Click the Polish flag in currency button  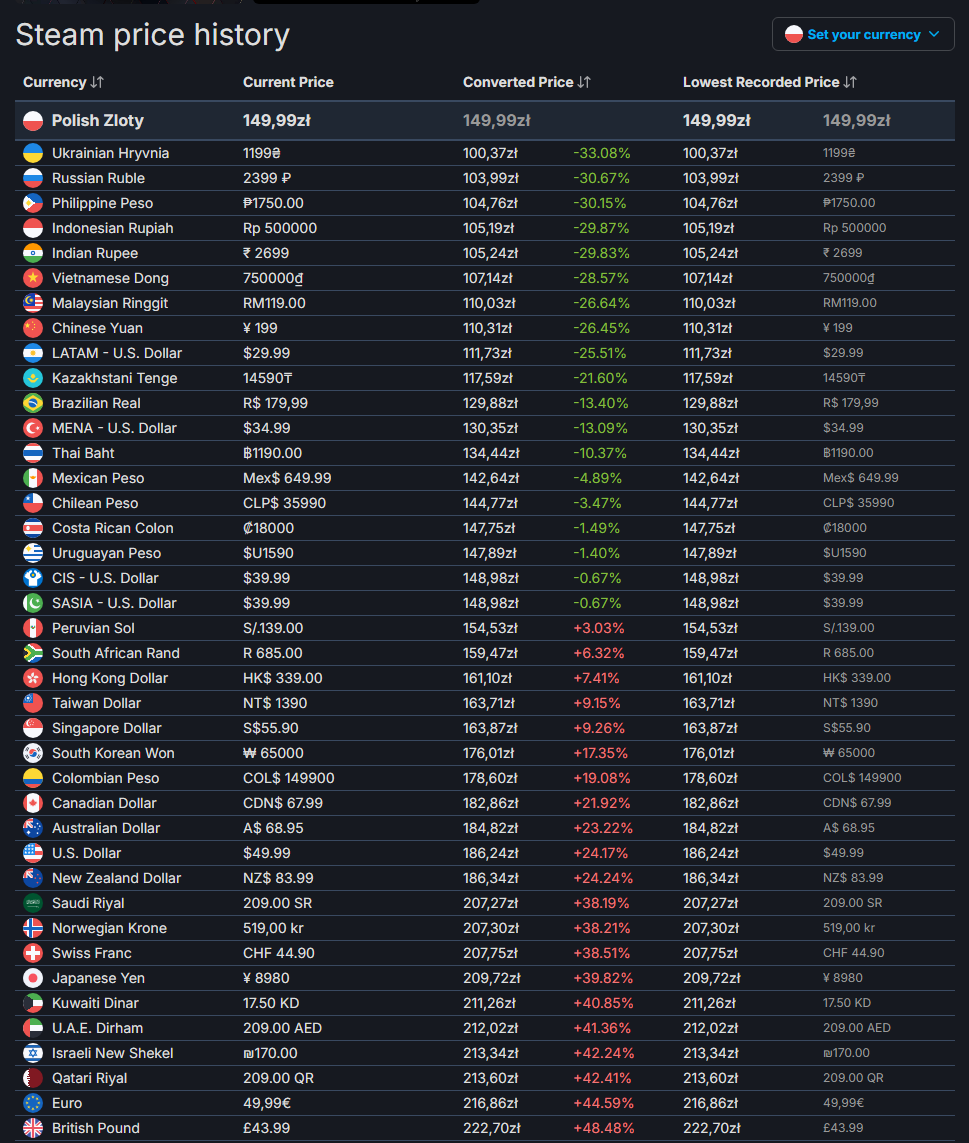click(794, 34)
